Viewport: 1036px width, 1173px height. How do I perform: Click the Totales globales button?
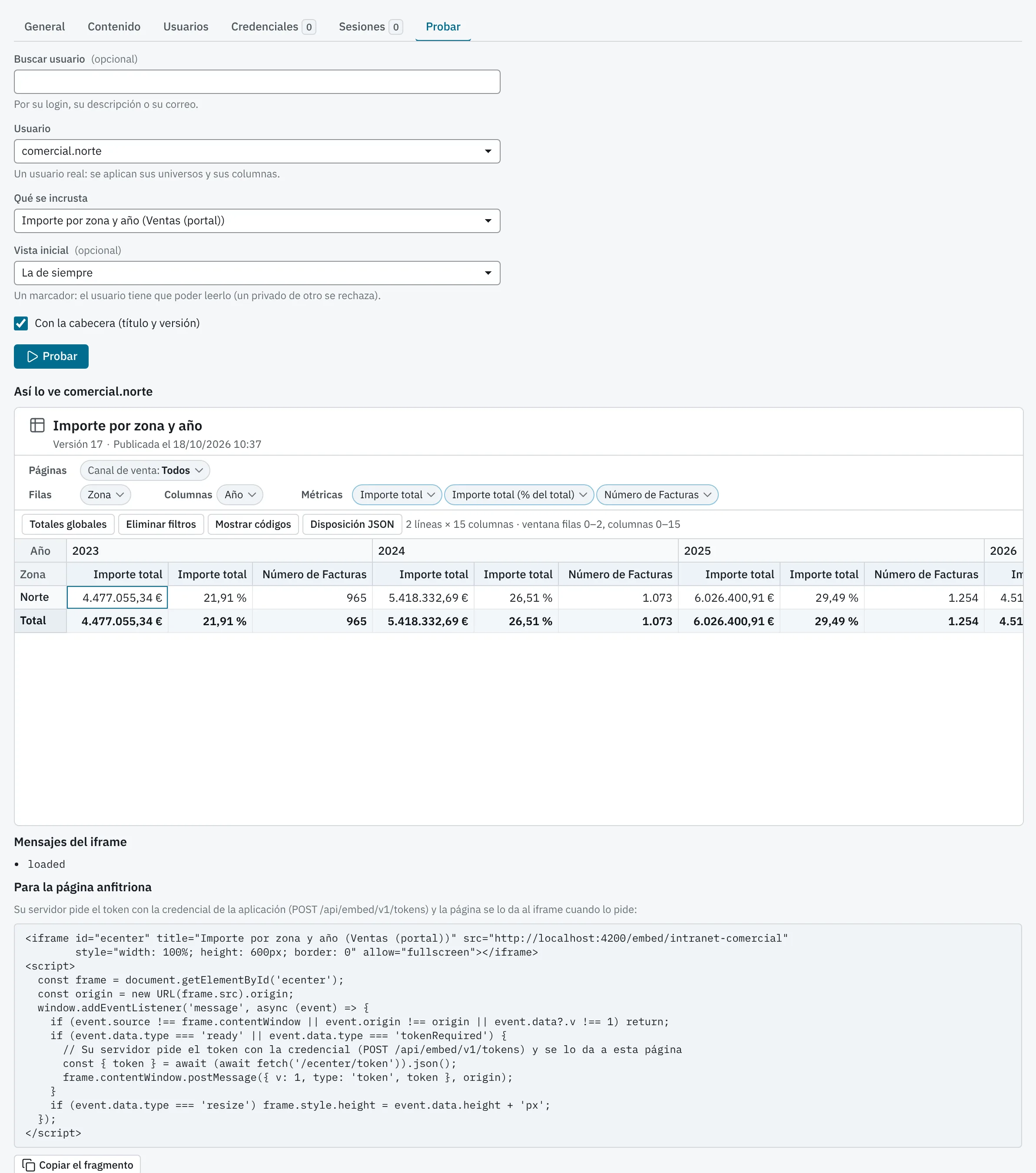(x=68, y=524)
